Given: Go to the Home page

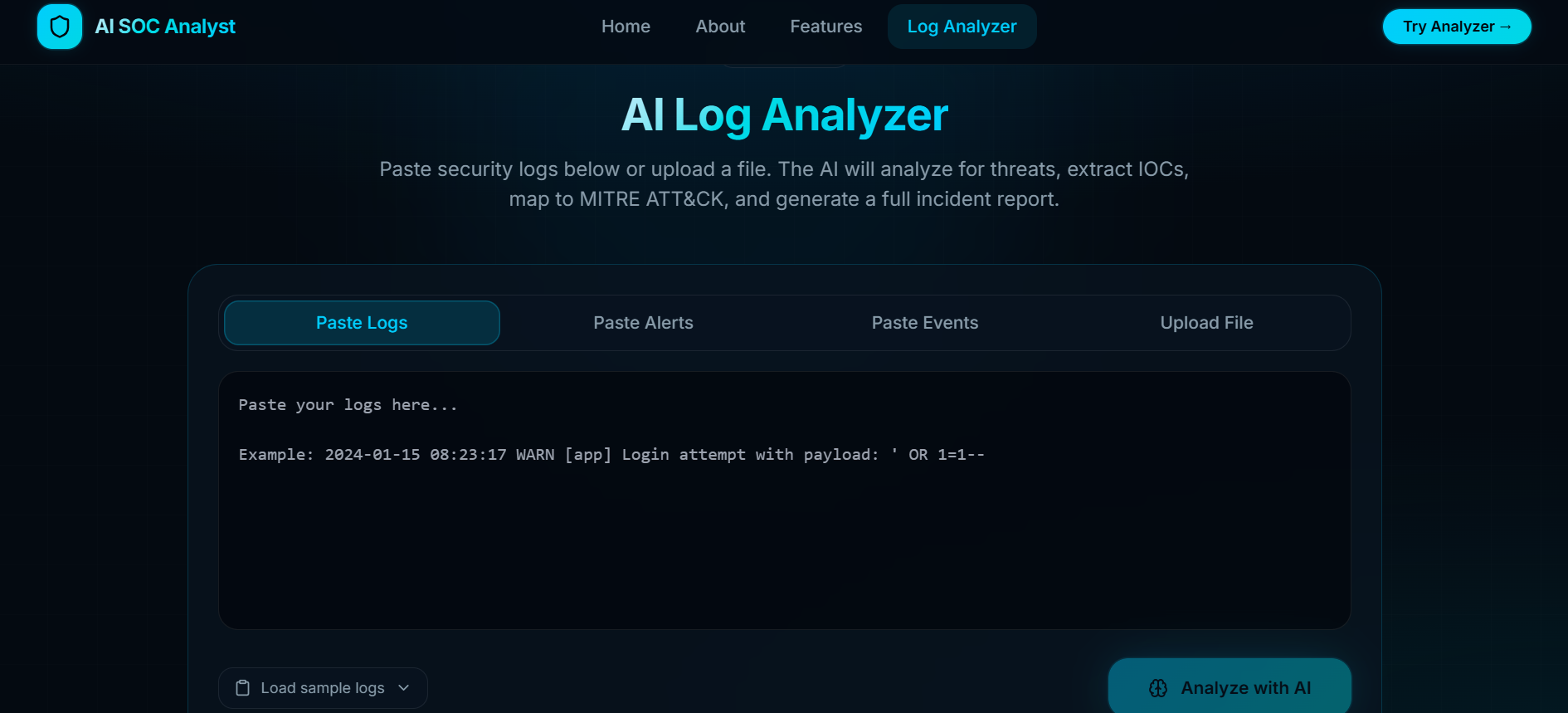Looking at the screenshot, I should point(626,27).
